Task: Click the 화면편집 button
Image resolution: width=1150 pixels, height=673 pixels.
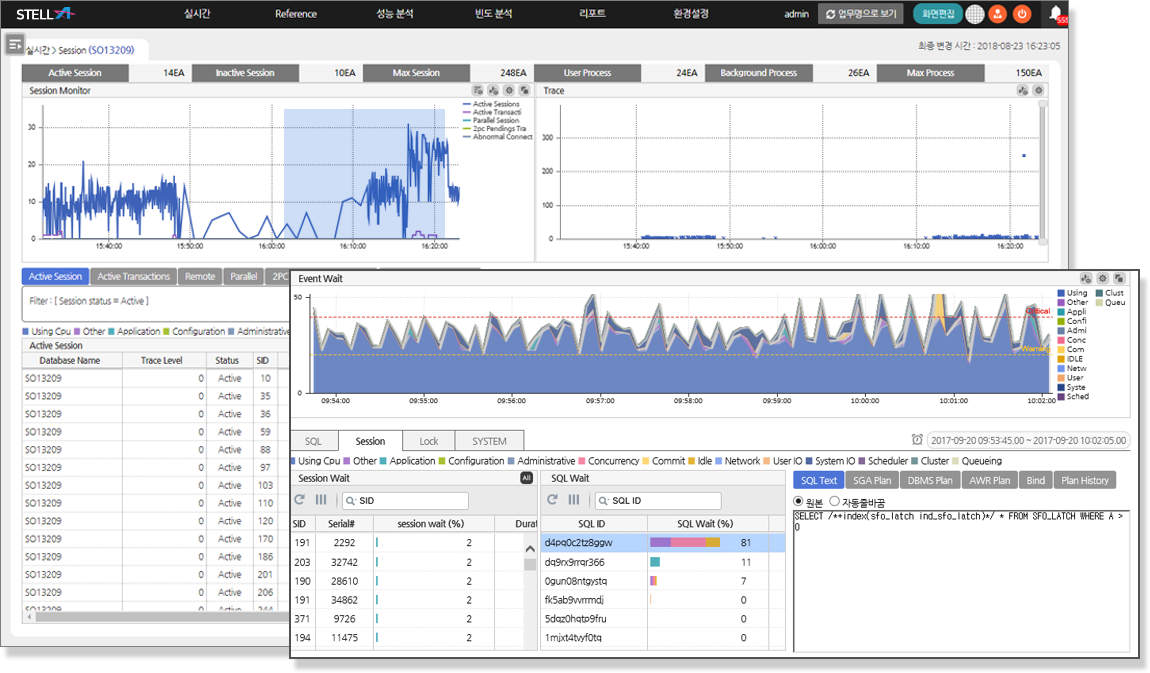Action: (x=937, y=14)
